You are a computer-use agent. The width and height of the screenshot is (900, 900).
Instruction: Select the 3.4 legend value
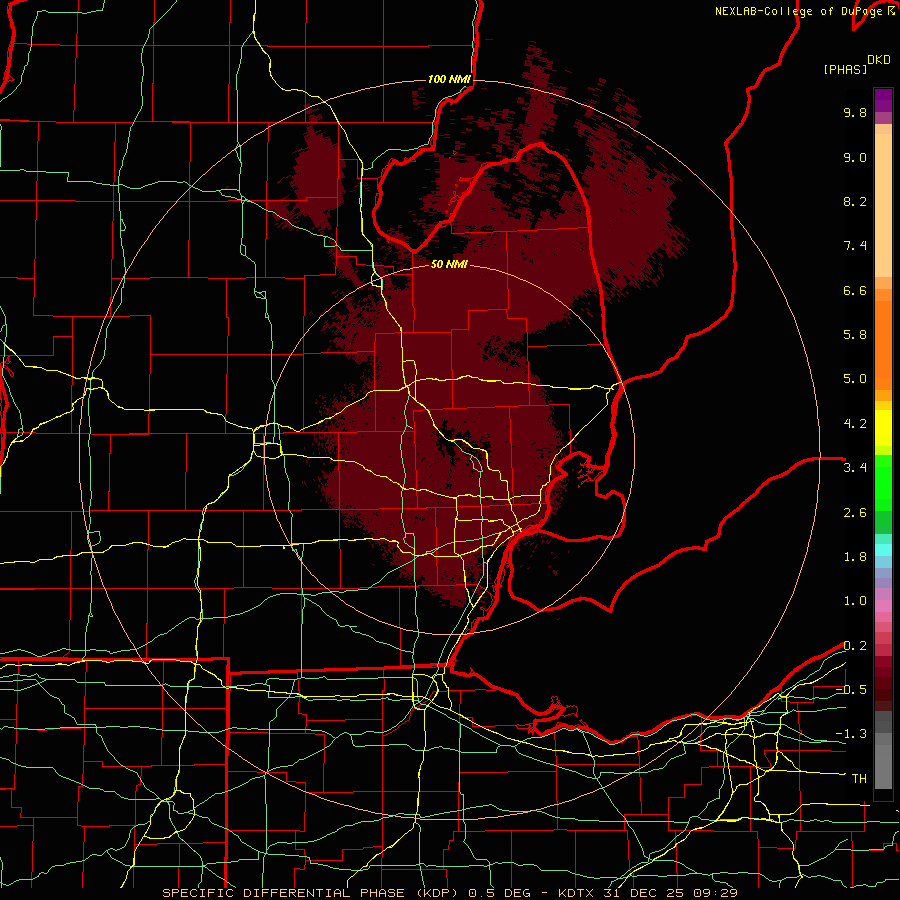tap(855, 468)
